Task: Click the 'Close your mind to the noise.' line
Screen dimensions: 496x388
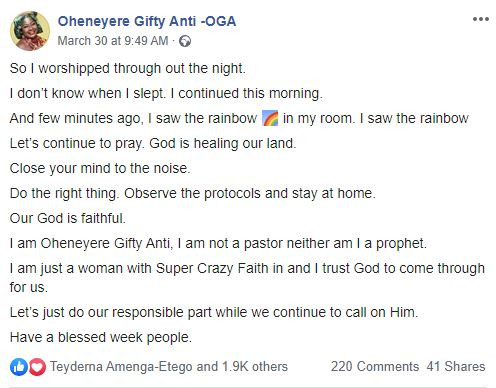Action: [100, 168]
